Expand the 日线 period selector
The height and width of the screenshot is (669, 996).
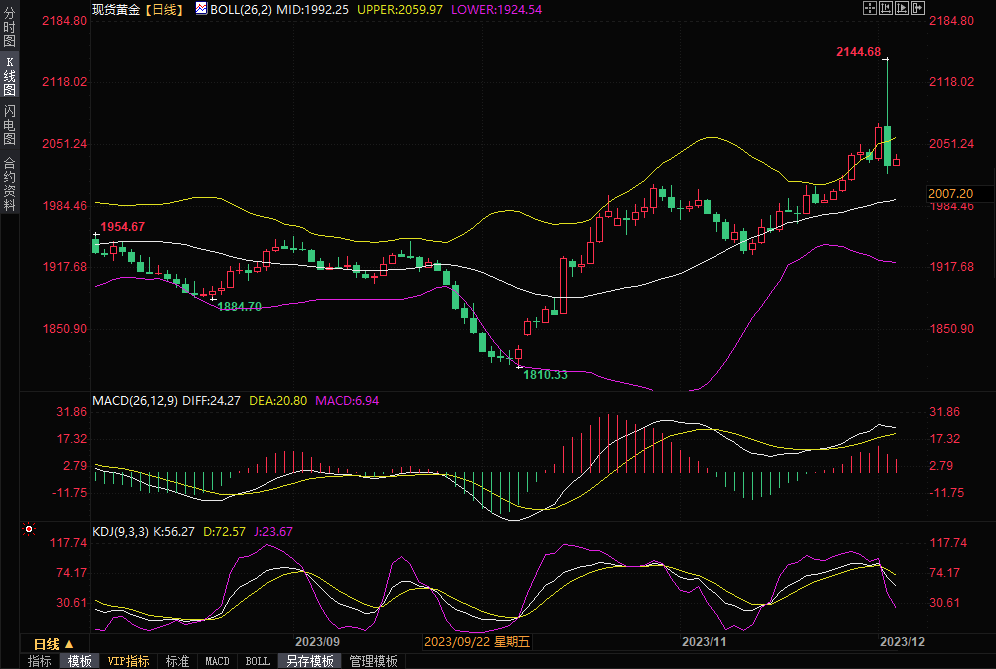(53, 643)
